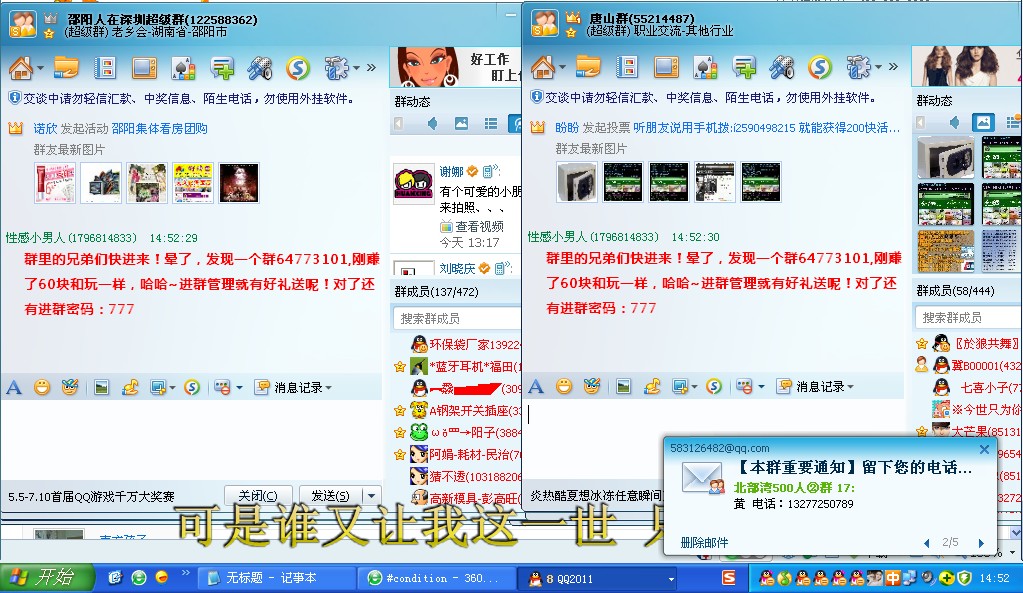The image size is (1023, 593).
Task: Go to next mail in the popup
Action: pyautogui.click(x=981, y=543)
